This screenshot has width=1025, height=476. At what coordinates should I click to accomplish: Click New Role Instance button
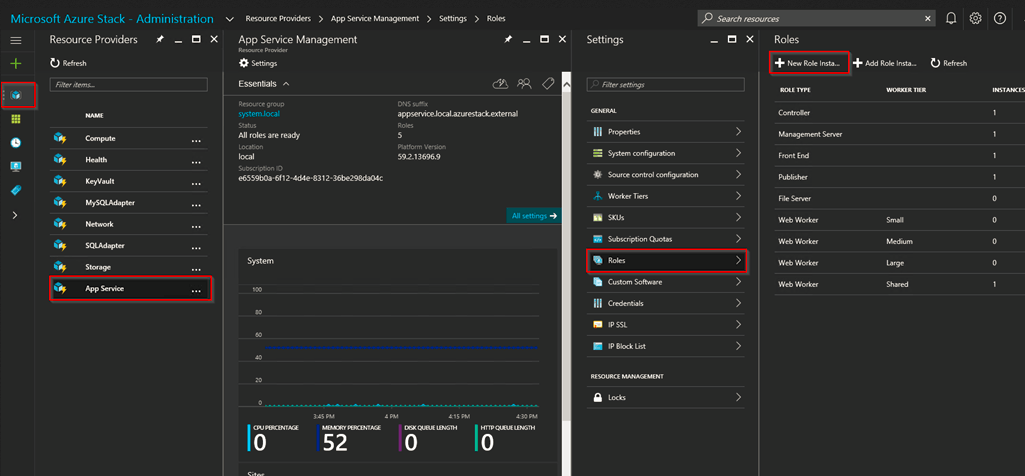(x=809, y=63)
